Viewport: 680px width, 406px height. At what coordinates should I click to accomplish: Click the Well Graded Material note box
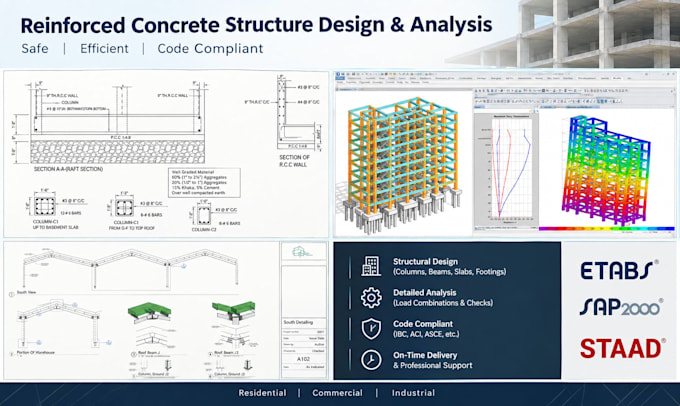204,183
